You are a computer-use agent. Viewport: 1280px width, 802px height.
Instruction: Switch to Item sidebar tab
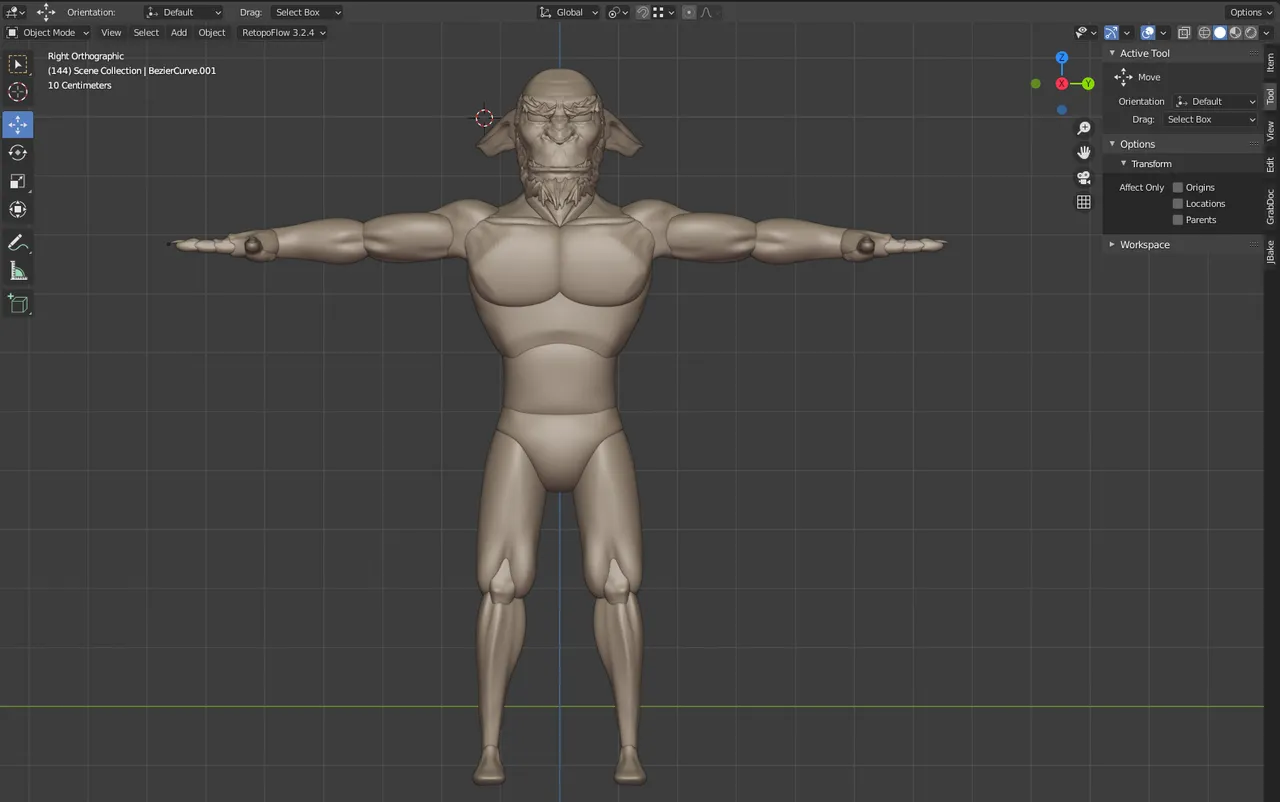[x=1271, y=63]
